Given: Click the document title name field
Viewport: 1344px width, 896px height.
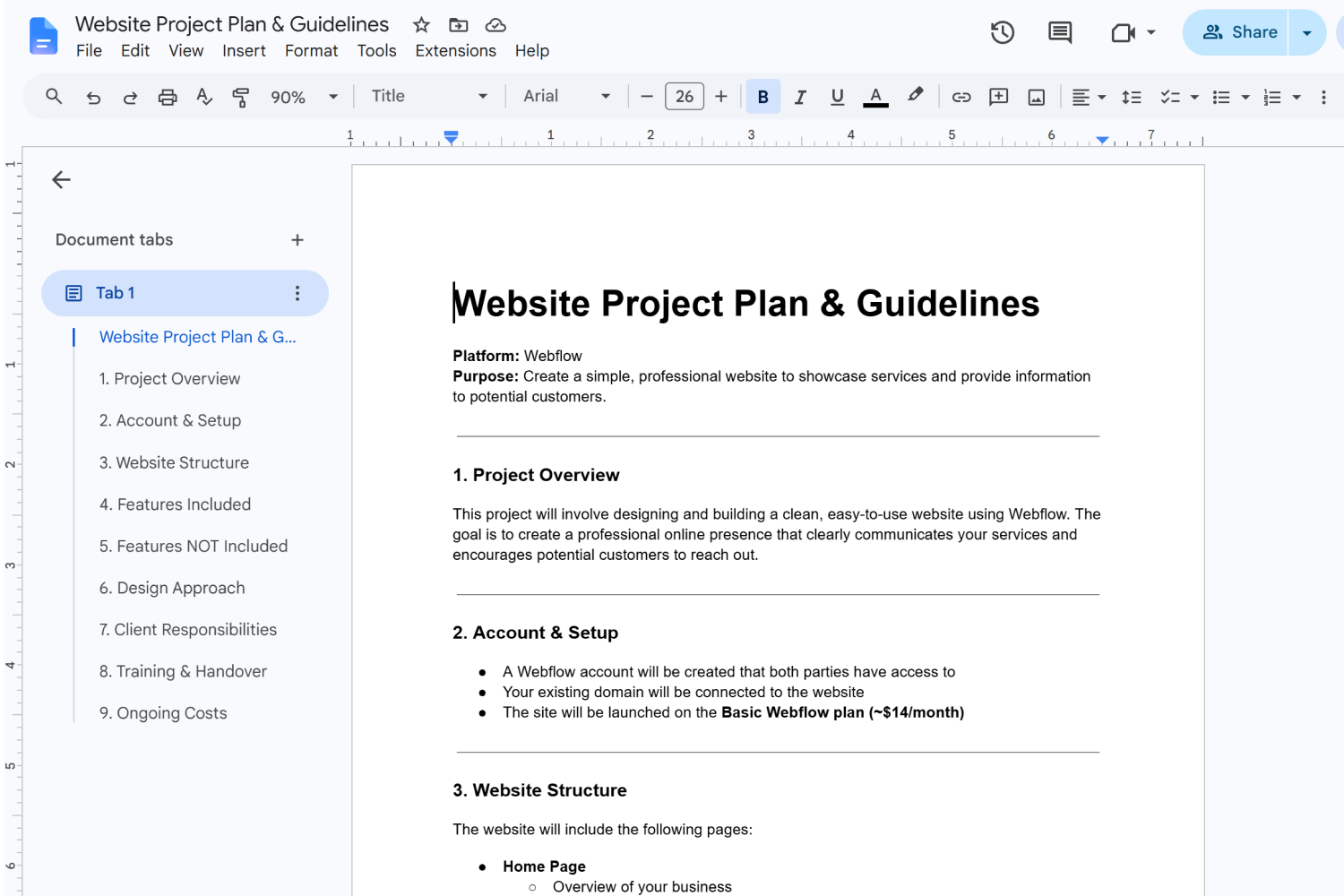Looking at the screenshot, I should click(x=232, y=24).
